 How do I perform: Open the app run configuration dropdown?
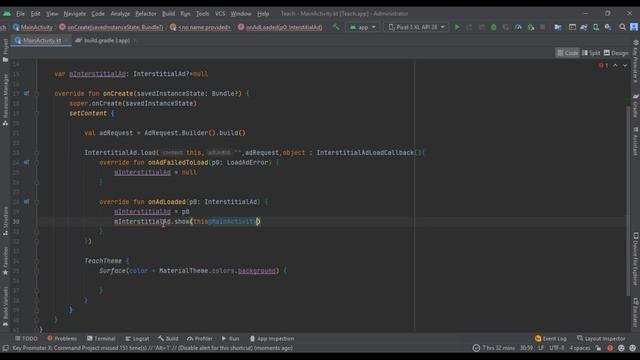pyautogui.click(x=363, y=27)
